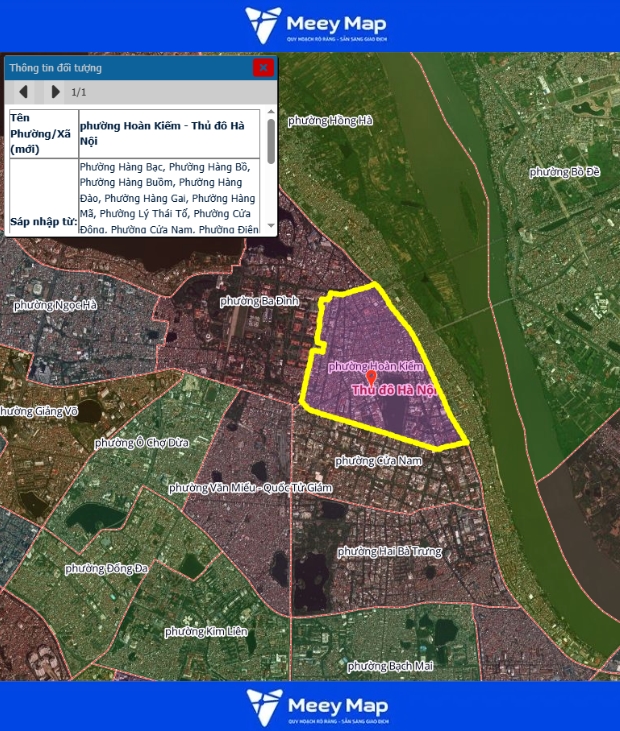Go to previous object with left arrow
Image resolution: width=620 pixels, height=731 pixels.
[24, 92]
